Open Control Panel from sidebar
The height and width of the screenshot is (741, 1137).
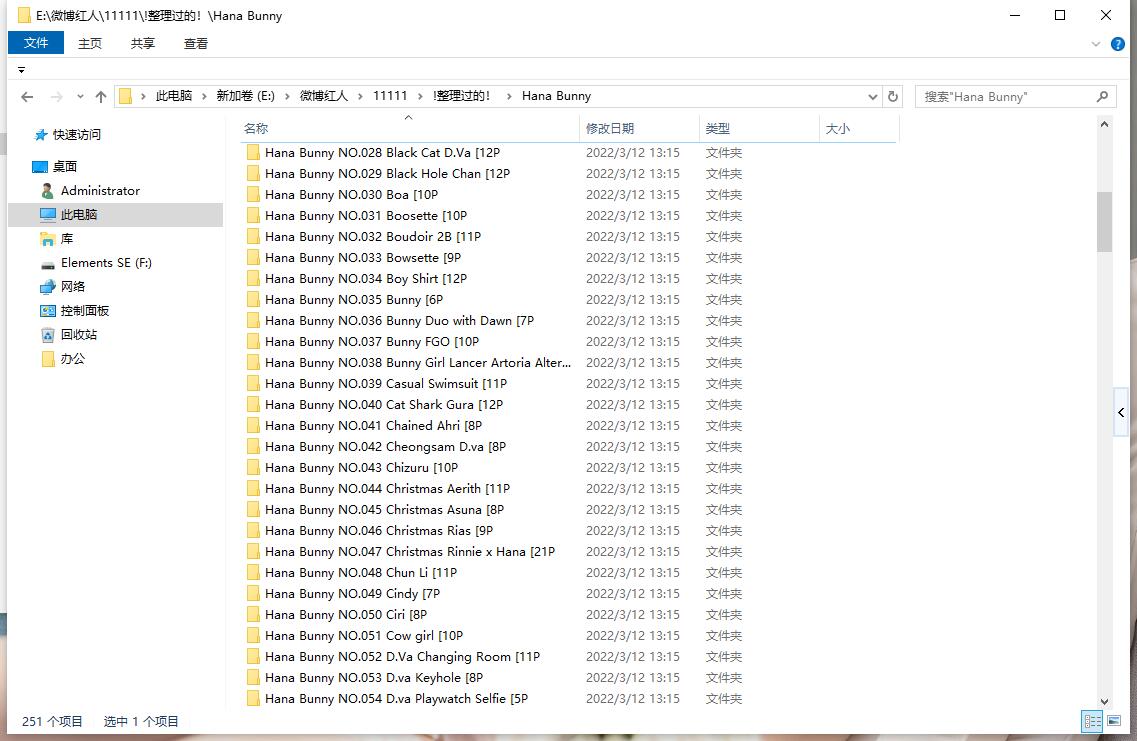85,310
